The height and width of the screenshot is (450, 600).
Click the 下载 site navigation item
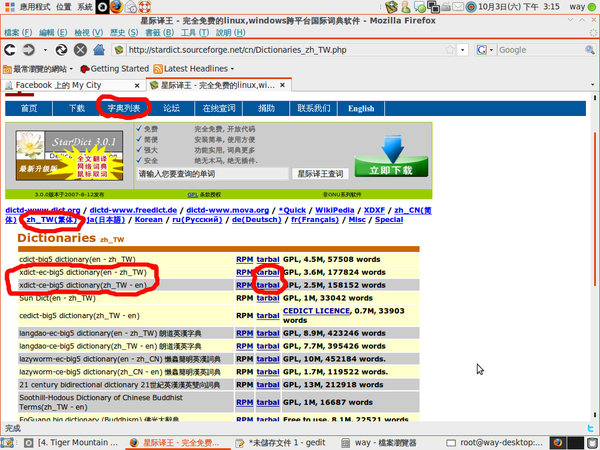click(x=77, y=108)
